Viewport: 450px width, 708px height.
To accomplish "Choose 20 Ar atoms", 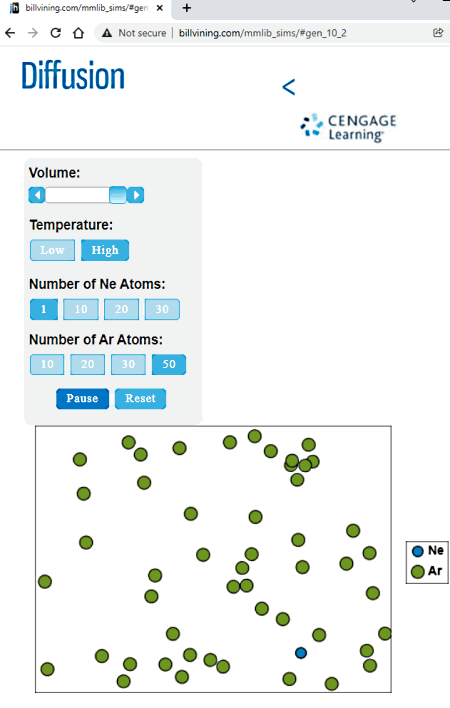I will tap(88, 364).
